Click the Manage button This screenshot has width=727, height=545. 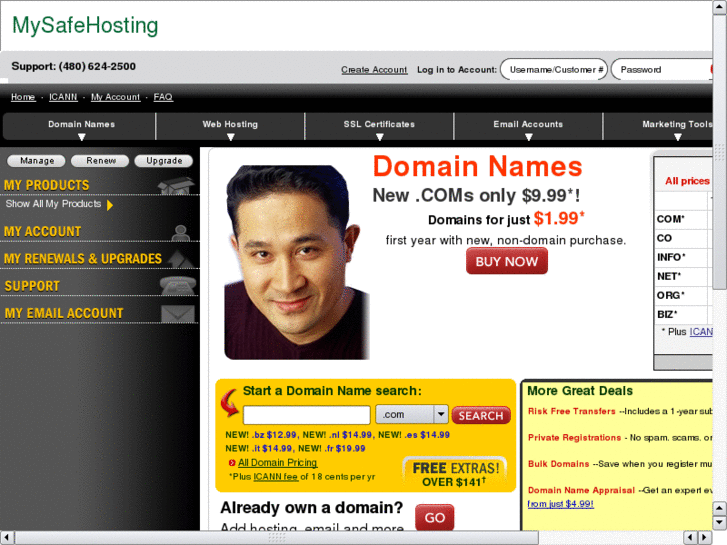pyautogui.click(x=37, y=160)
